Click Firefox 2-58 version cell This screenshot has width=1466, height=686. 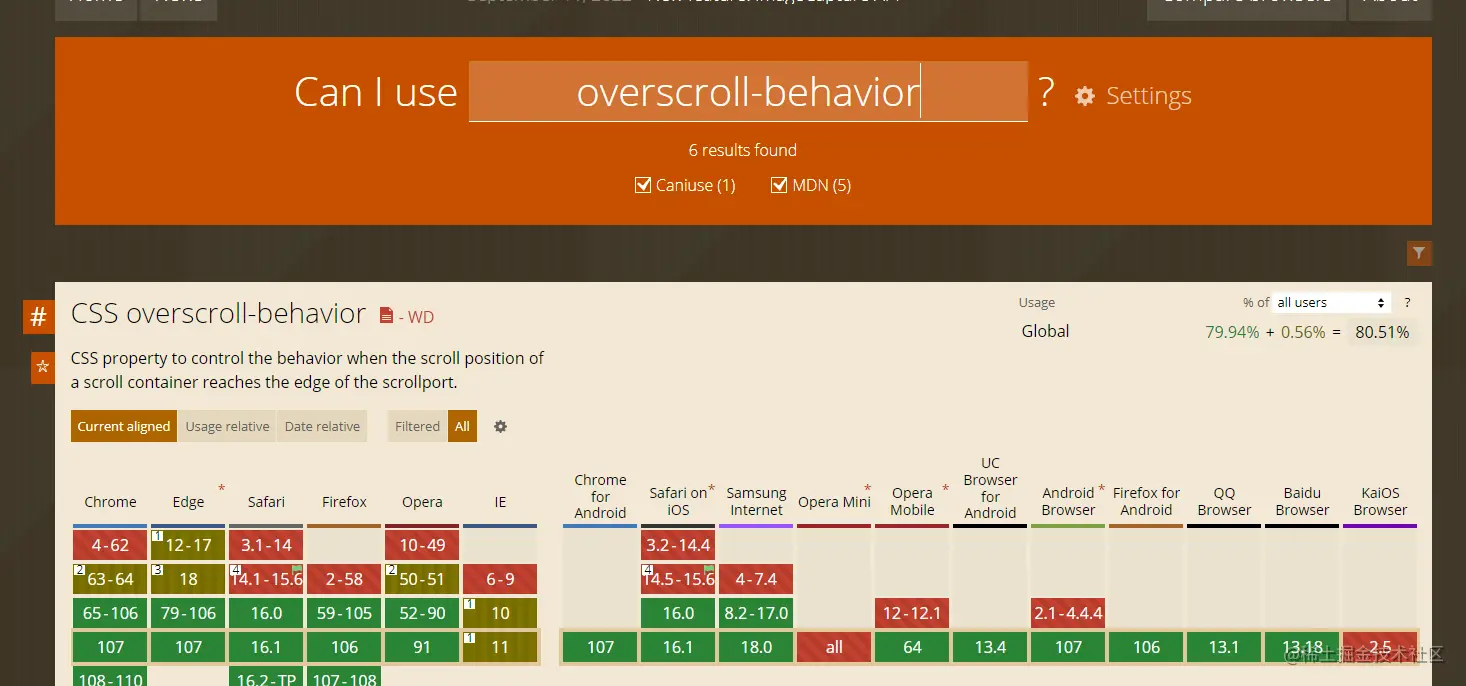pyautogui.click(x=344, y=579)
